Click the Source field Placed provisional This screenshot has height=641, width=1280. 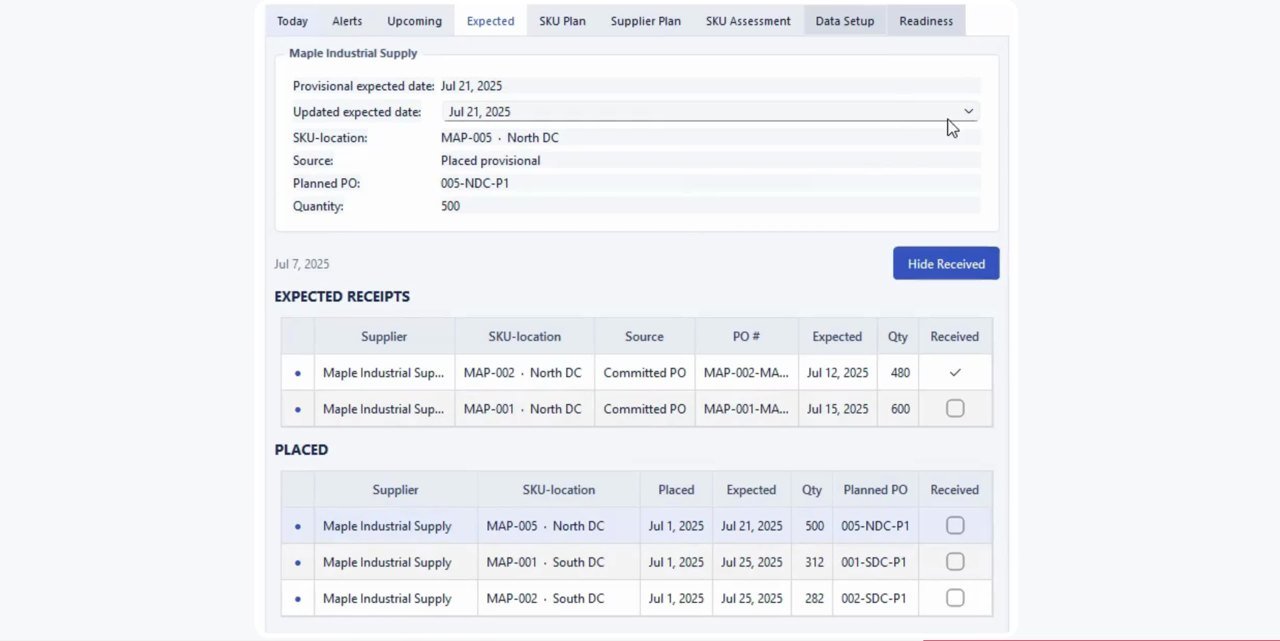[710, 161]
